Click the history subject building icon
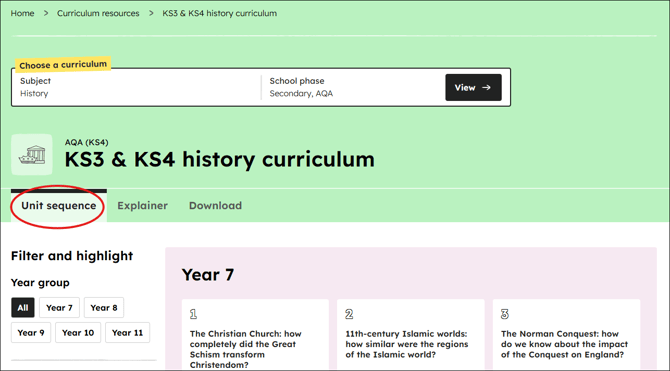Screen dimensions: 670x371 [32, 154]
